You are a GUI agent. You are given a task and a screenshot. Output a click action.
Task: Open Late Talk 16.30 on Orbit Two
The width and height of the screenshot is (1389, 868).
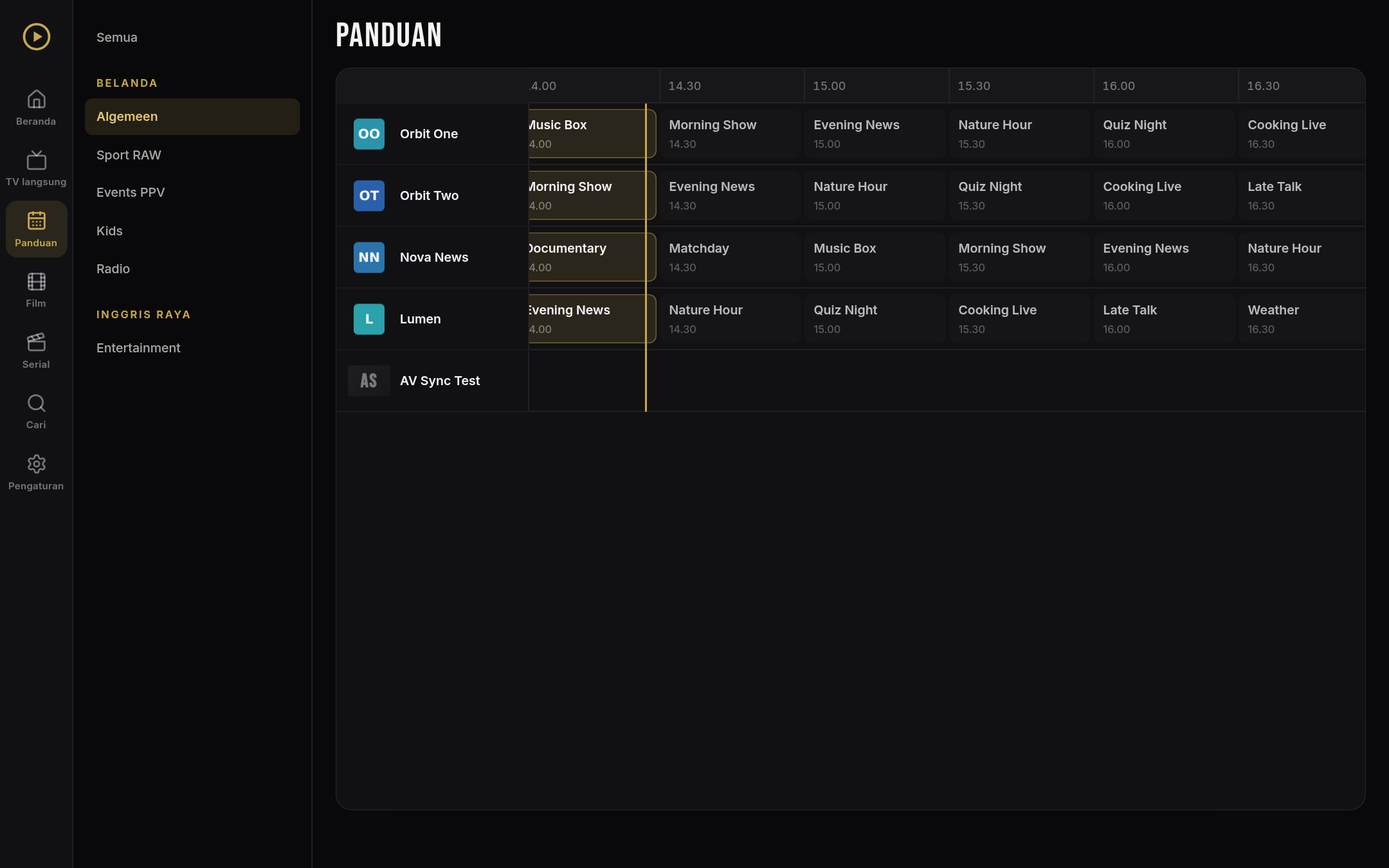pos(1302,195)
